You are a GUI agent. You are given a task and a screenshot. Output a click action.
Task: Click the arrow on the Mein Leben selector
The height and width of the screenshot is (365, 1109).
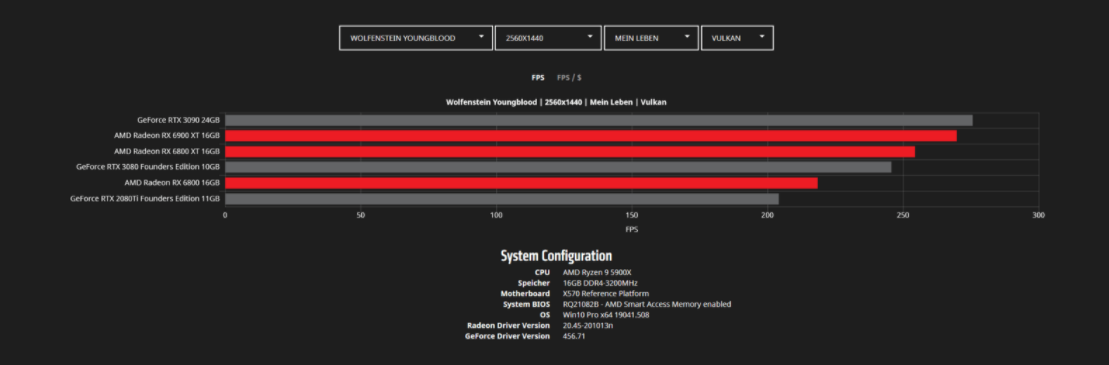[x=687, y=37]
